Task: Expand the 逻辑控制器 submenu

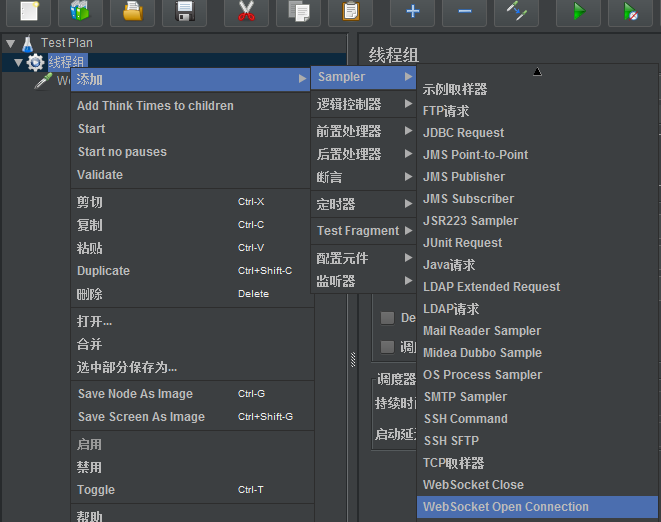Action: pos(363,104)
